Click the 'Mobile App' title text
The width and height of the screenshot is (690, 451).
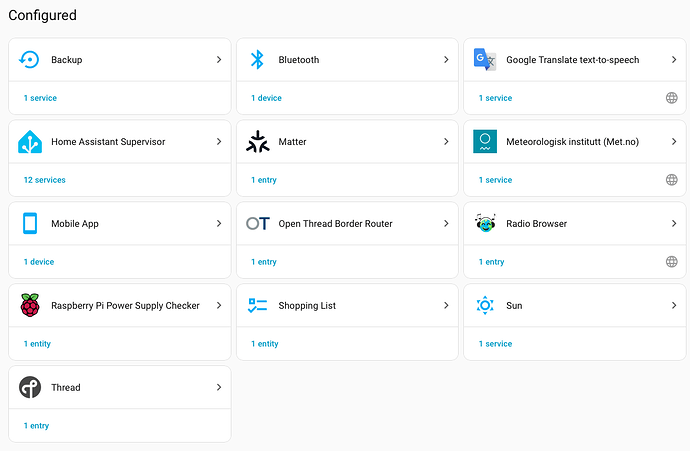(75, 224)
